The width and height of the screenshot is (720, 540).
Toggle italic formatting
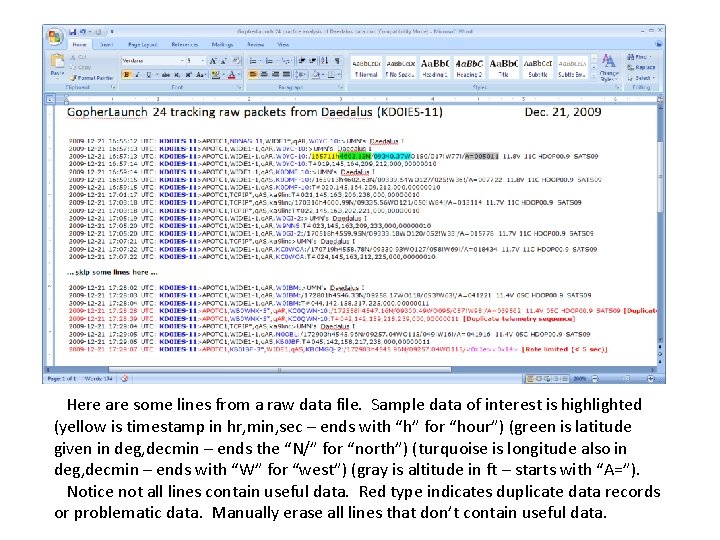pyautogui.click(x=137, y=74)
